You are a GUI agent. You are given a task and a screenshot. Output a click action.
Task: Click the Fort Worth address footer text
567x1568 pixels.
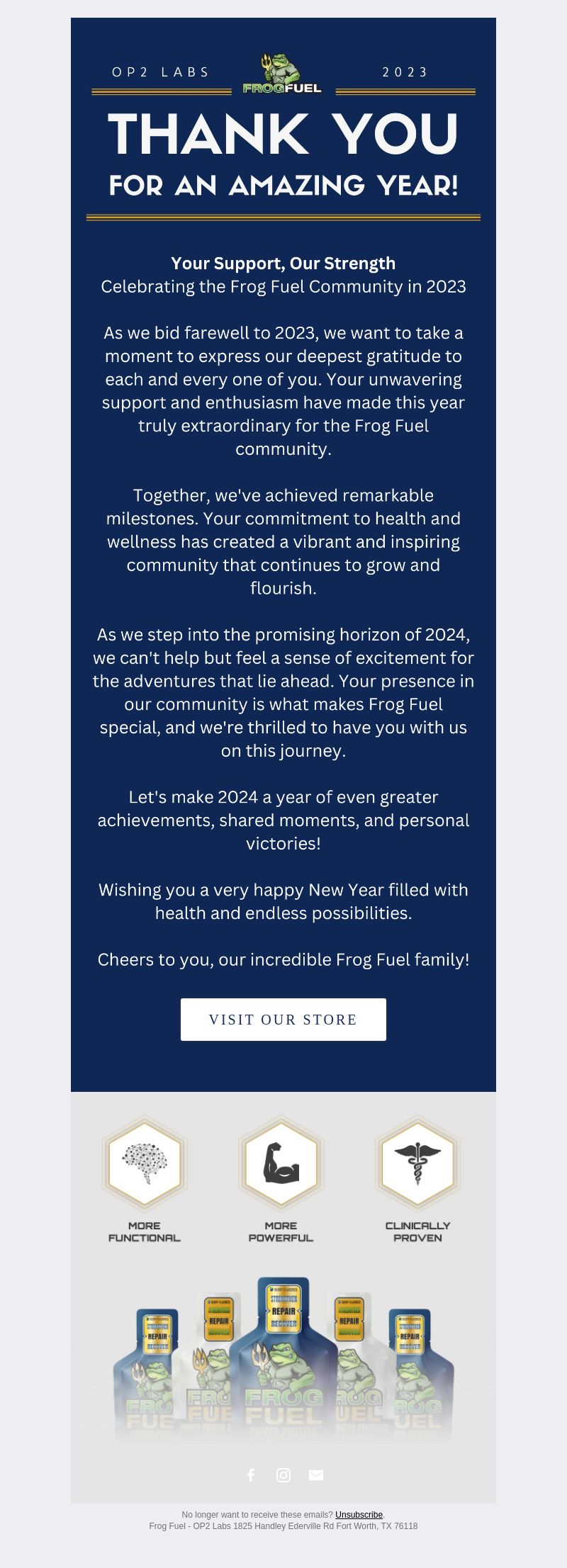pyautogui.click(x=283, y=1526)
